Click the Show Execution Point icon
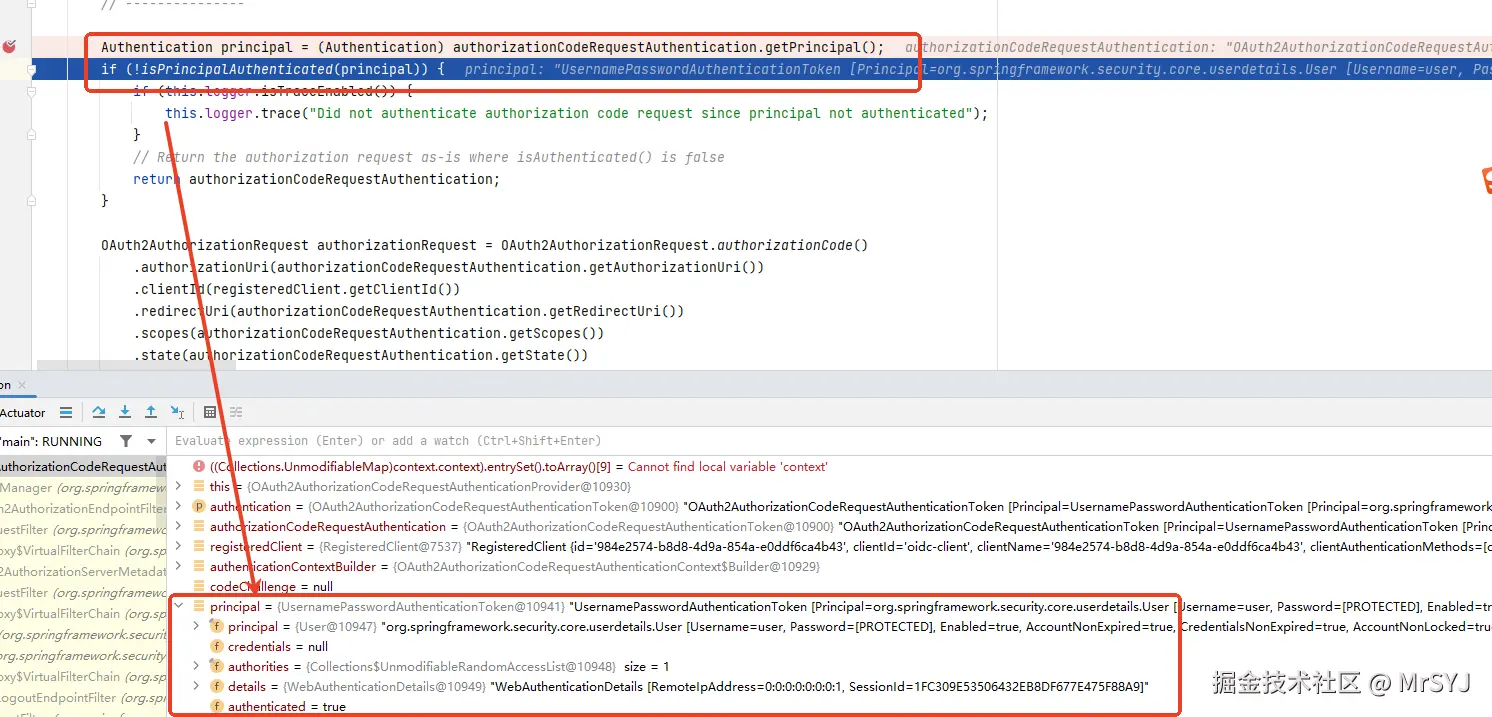 66,412
